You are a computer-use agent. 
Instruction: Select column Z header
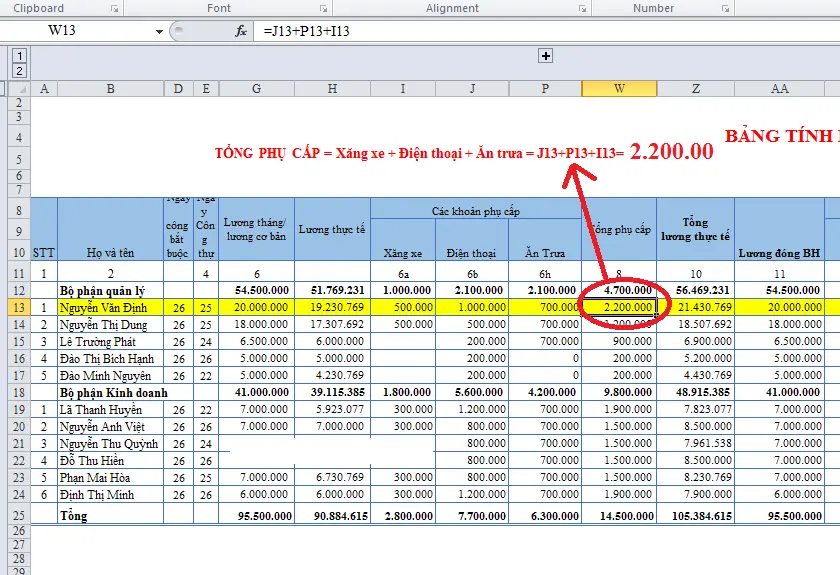[x=695, y=88]
